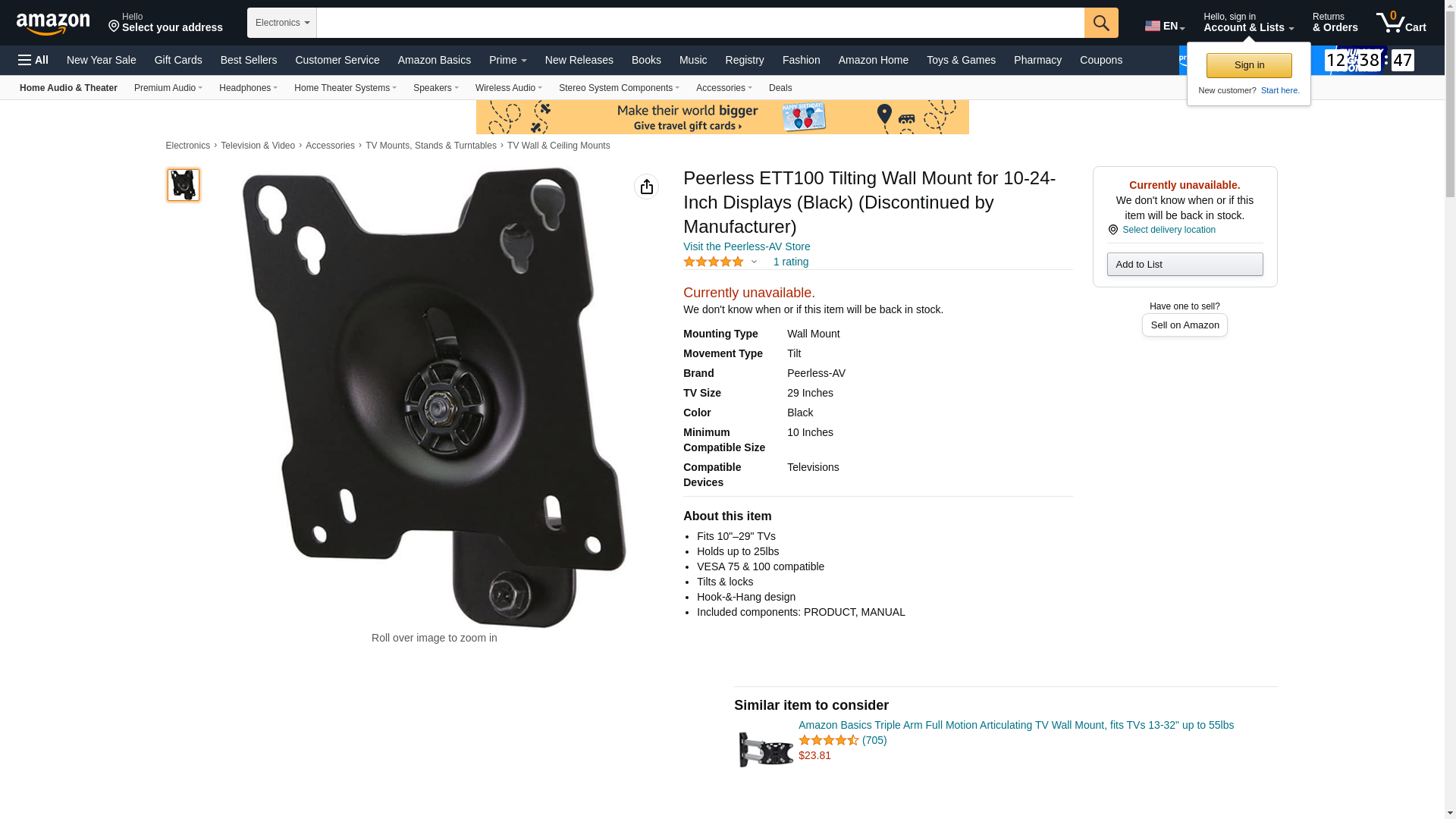Open the All hamburger menu
Viewport: 1456px width, 819px height.
tap(33, 60)
